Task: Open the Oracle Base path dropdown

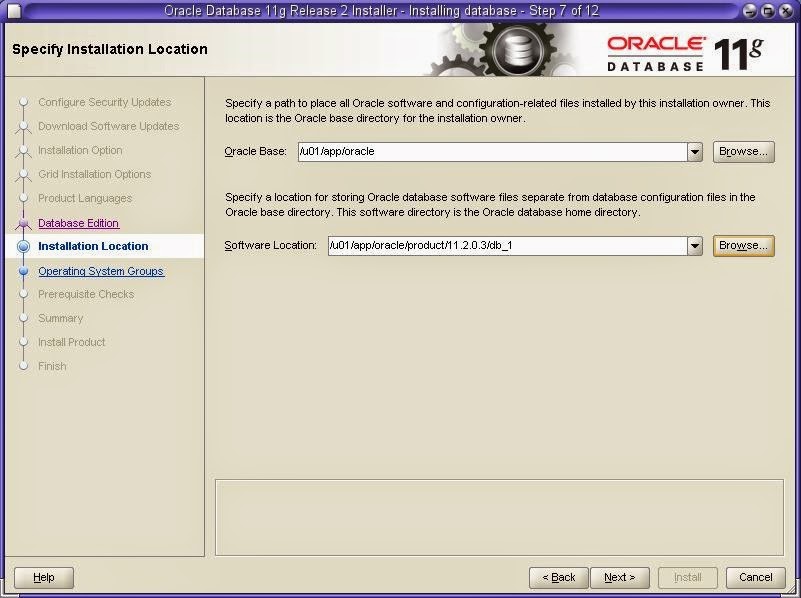Action: (x=694, y=152)
